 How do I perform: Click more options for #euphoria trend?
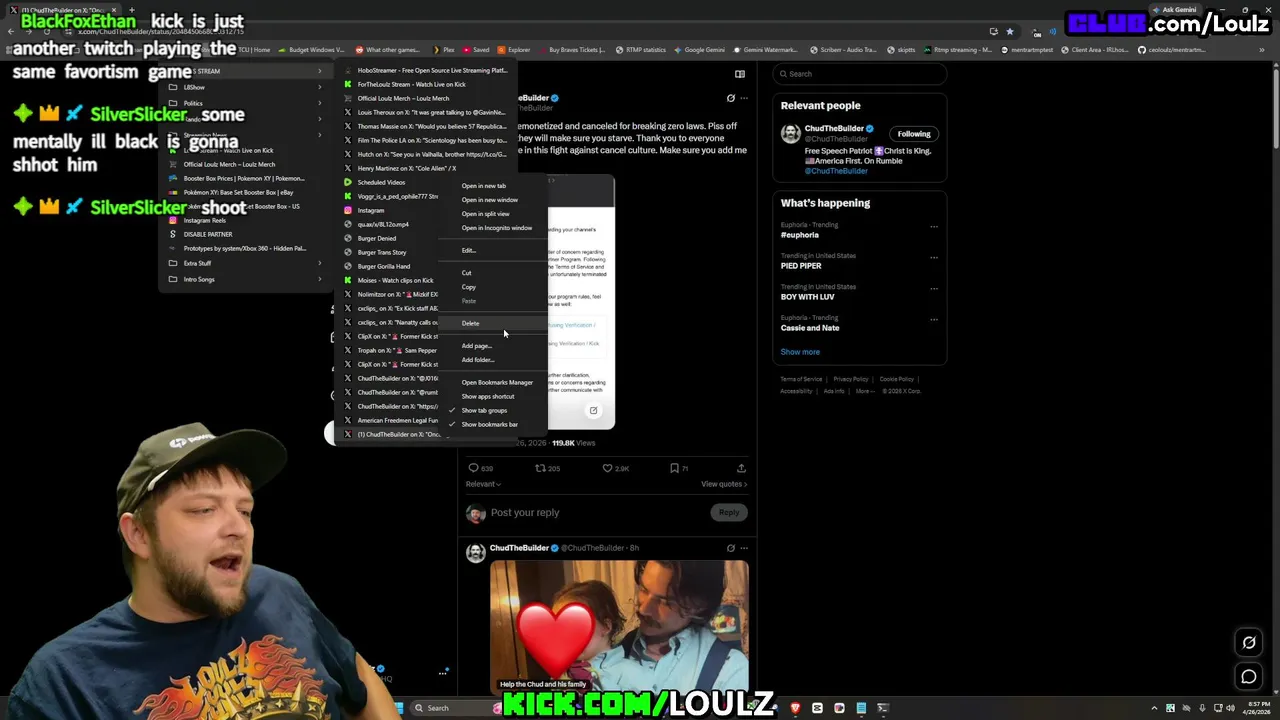click(x=934, y=226)
